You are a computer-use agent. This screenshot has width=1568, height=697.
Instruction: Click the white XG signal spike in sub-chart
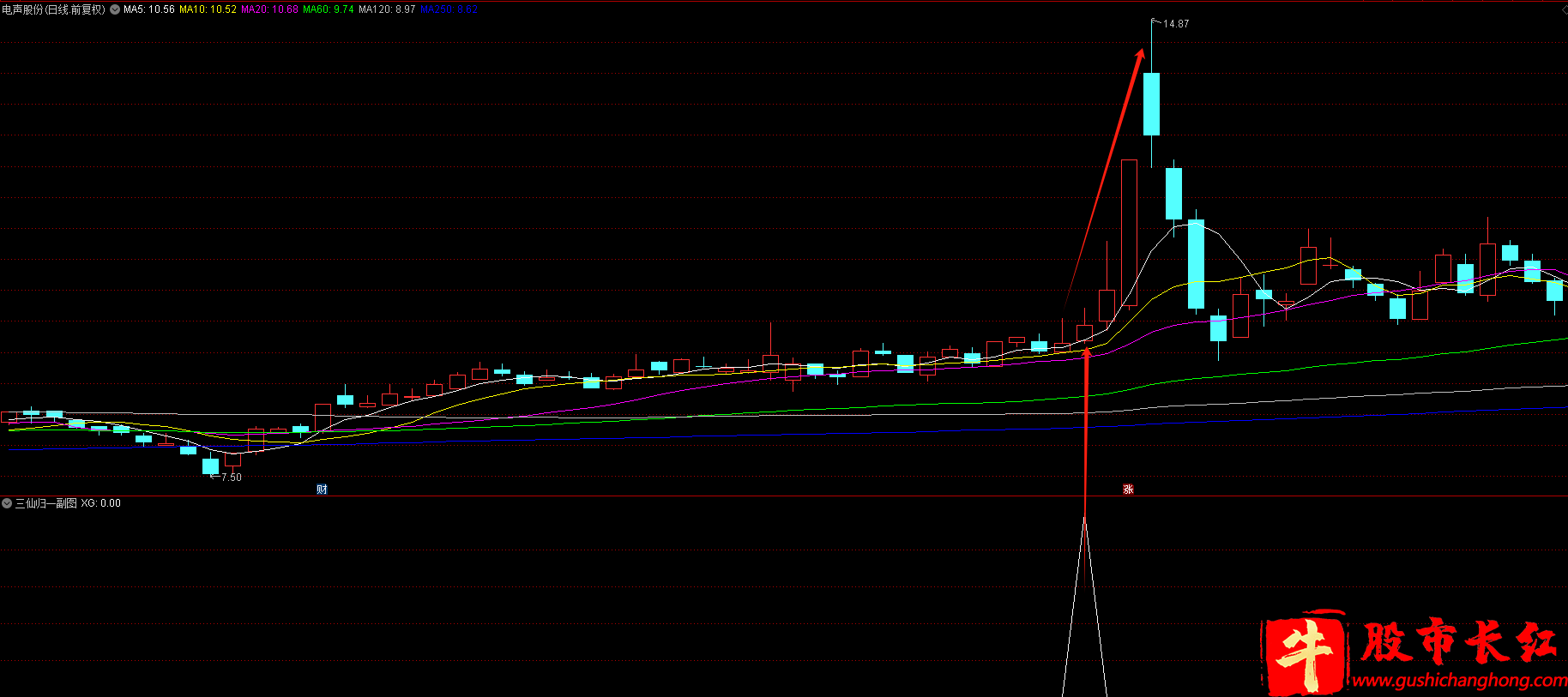(x=1084, y=607)
